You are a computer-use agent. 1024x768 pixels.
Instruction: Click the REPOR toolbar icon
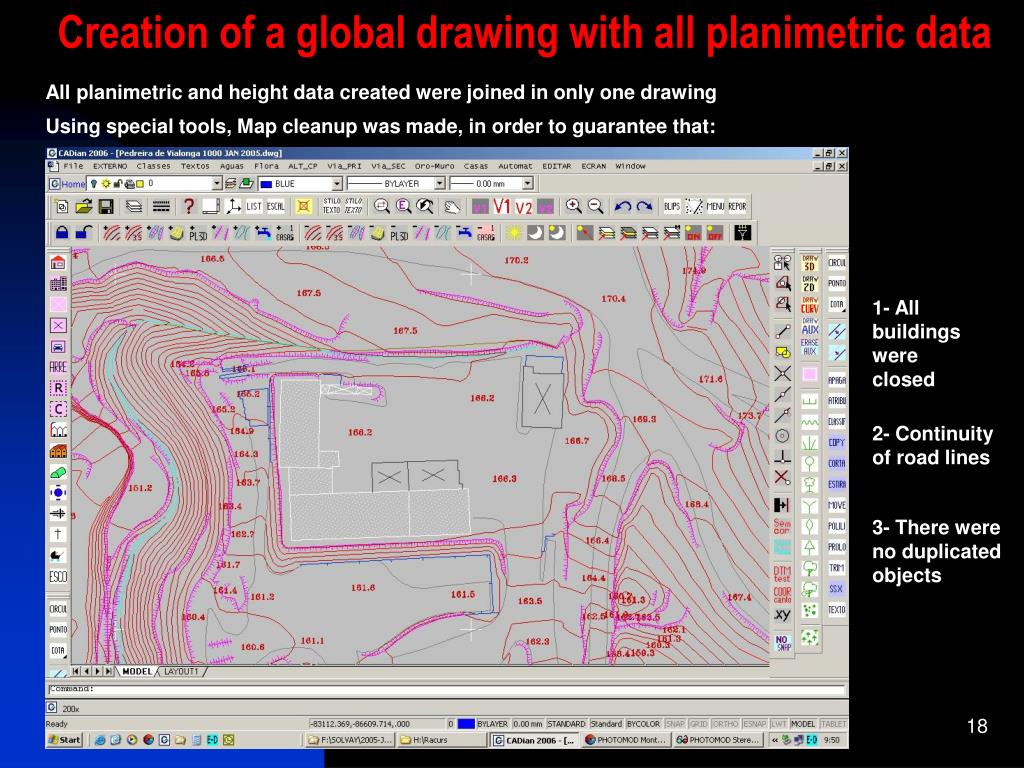[x=737, y=206]
